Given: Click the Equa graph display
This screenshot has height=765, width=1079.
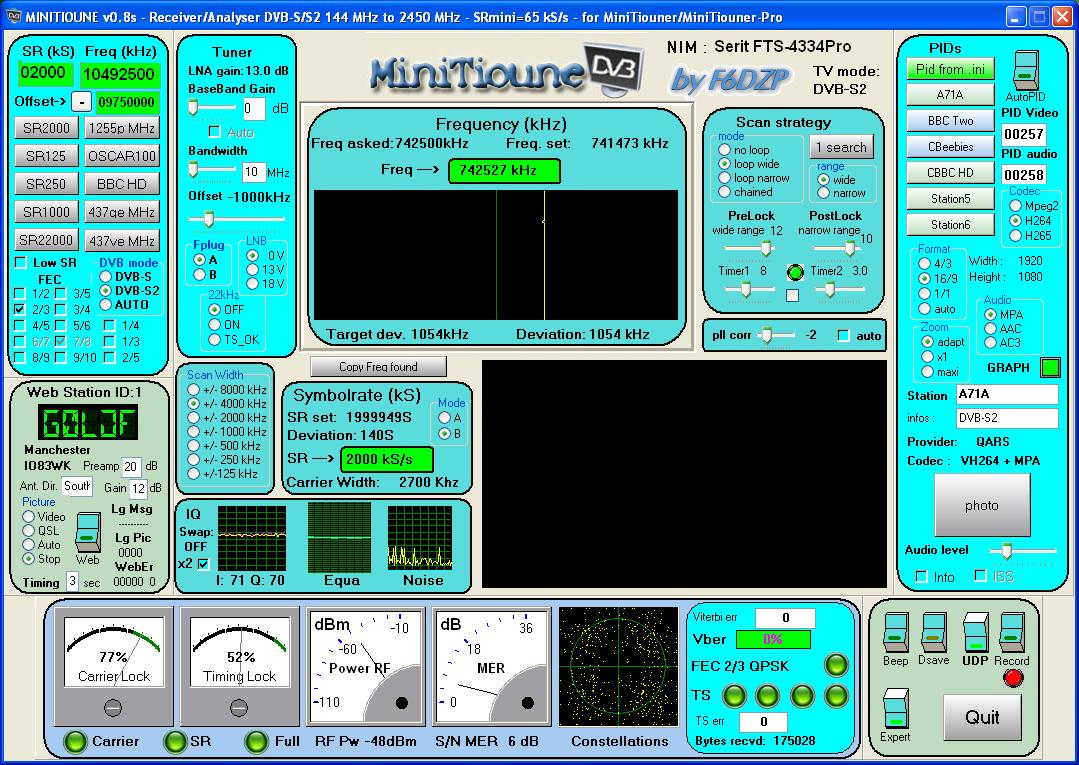Looking at the screenshot, I should coord(339,537).
